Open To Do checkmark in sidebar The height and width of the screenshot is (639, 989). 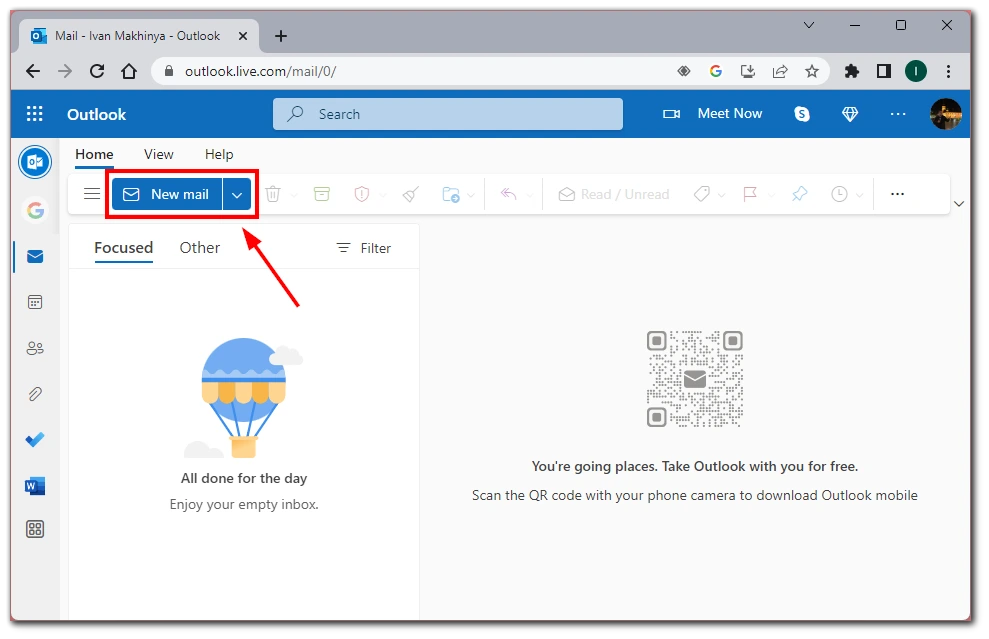35,440
